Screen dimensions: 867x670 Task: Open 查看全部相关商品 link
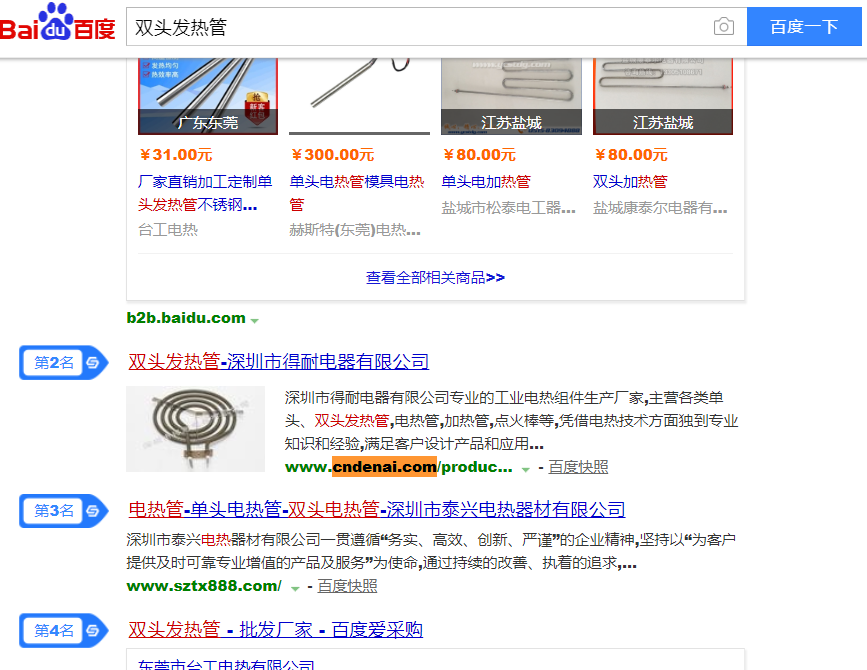point(436,278)
